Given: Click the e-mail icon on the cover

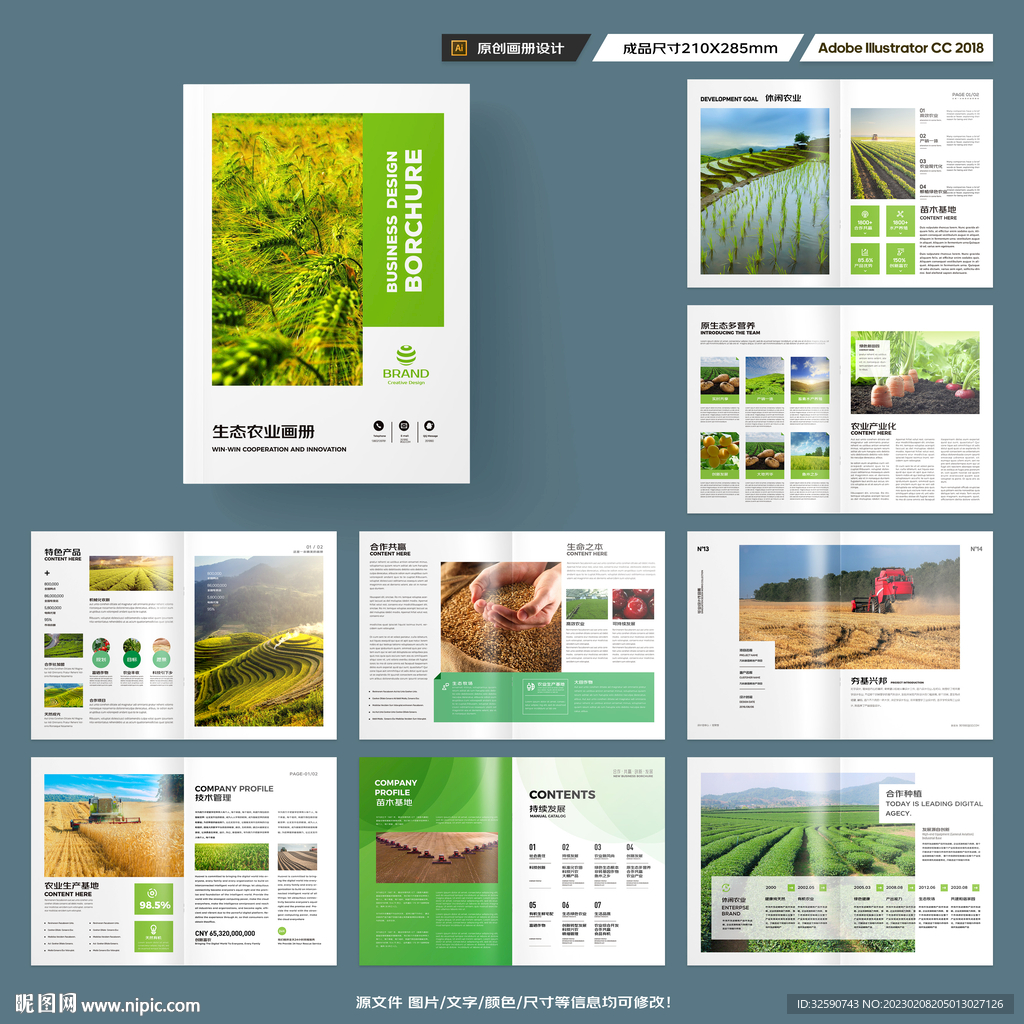Looking at the screenshot, I should [x=404, y=426].
